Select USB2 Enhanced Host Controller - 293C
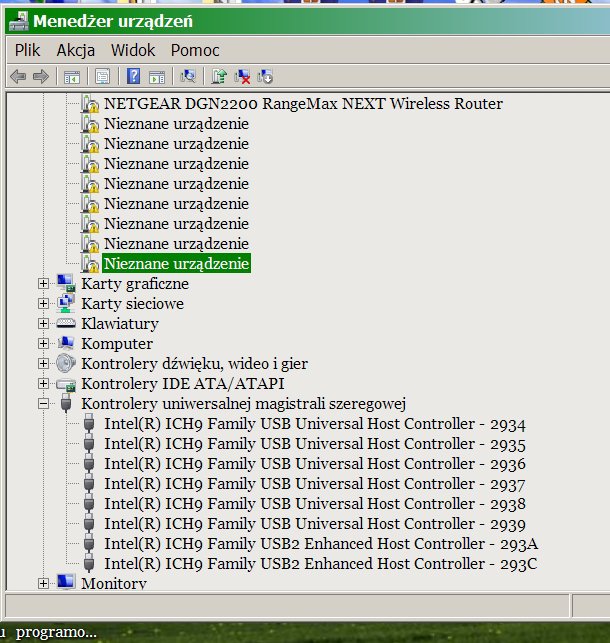 (x=321, y=564)
